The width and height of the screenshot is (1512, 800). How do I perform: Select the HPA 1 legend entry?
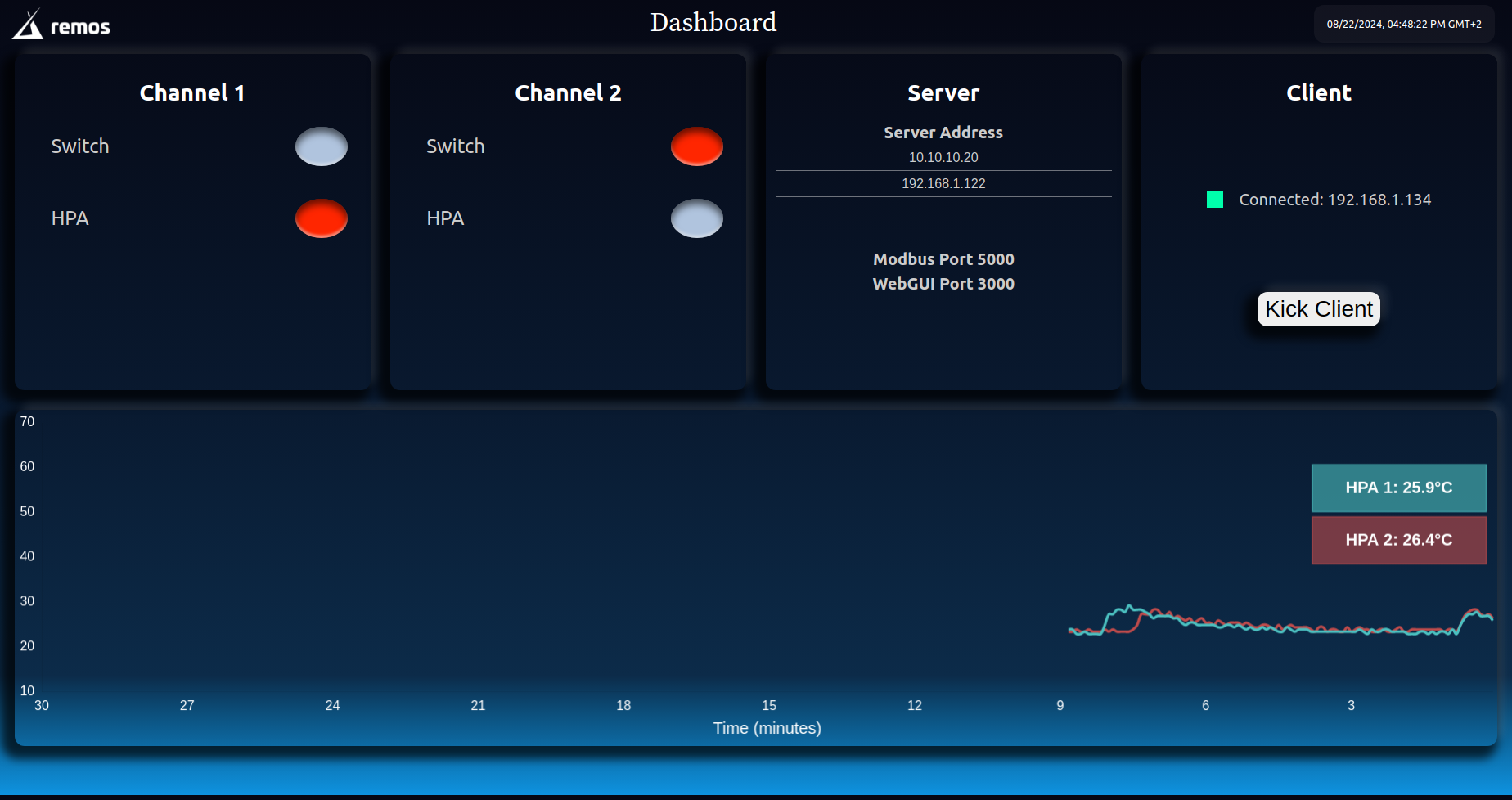pos(1398,488)
